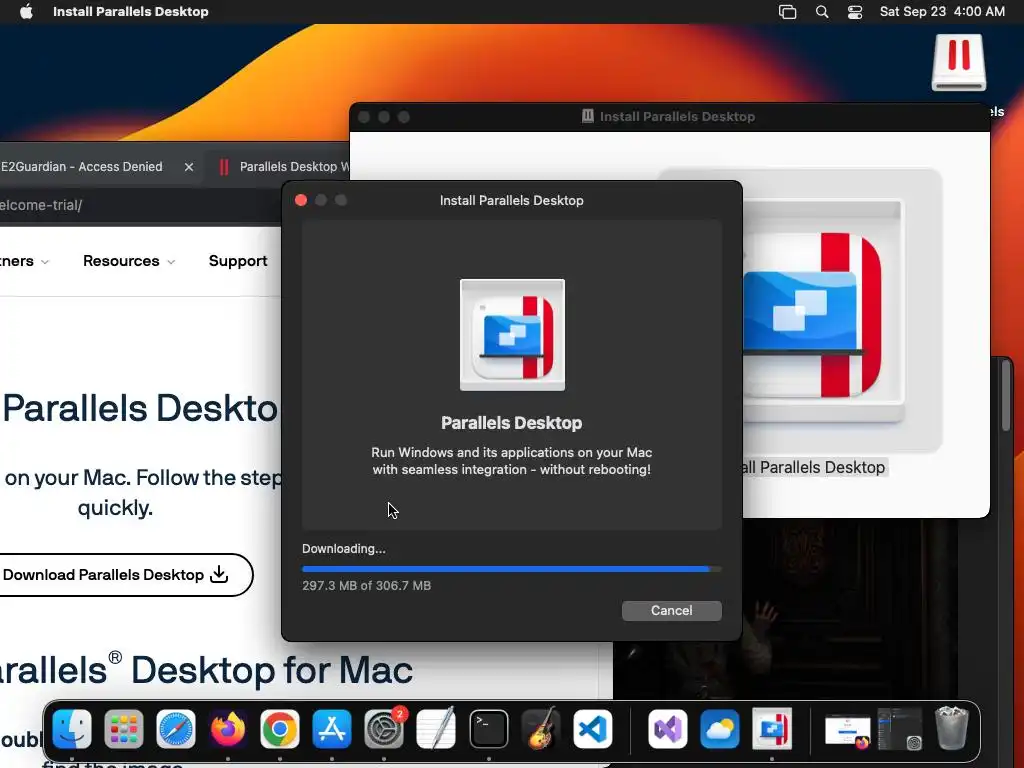Close the Install Parallels Desktop dialog

point(301,200)
